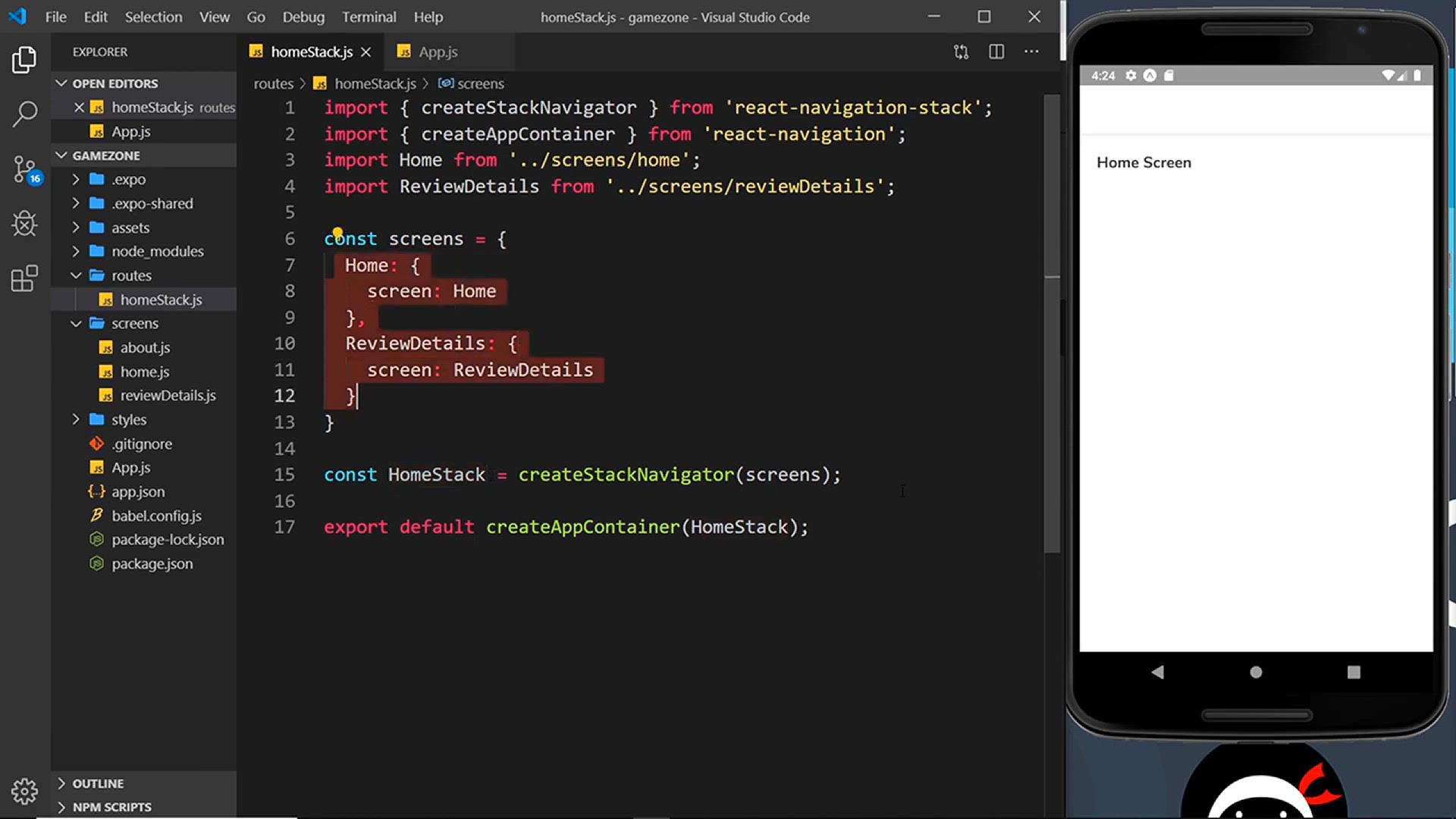Click createAppContainer on line 17
Screen dimensions: 1456x819
click(582, 527)
